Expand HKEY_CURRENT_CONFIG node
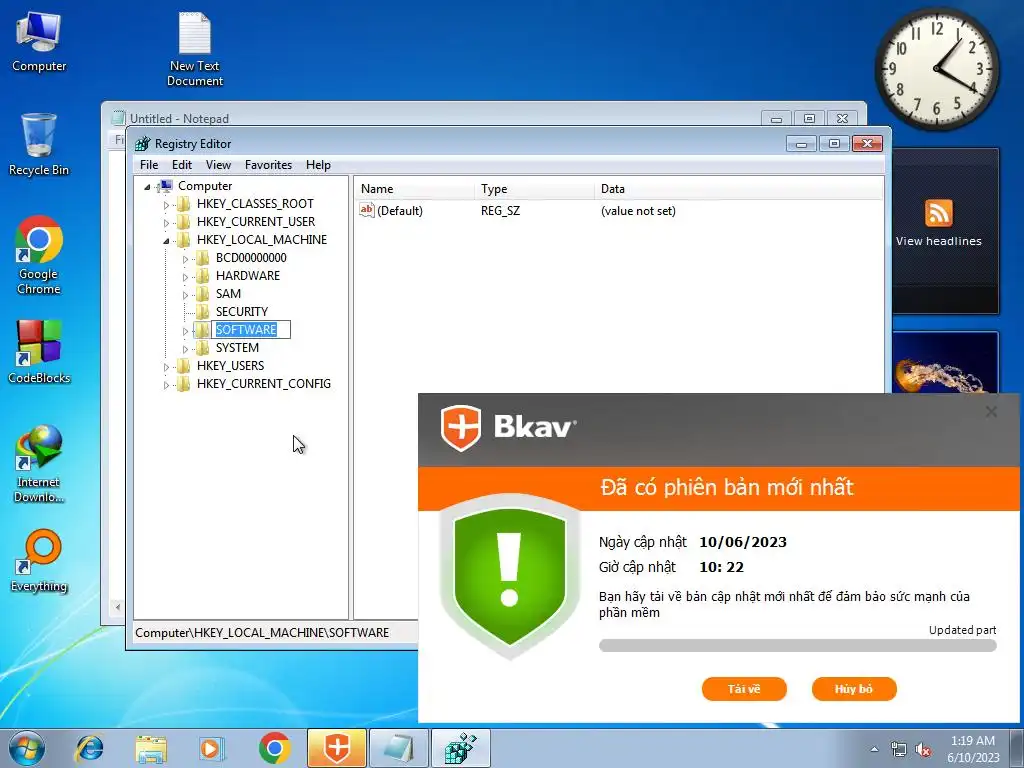Screen dimensions: 1024x768 point(166,385)
